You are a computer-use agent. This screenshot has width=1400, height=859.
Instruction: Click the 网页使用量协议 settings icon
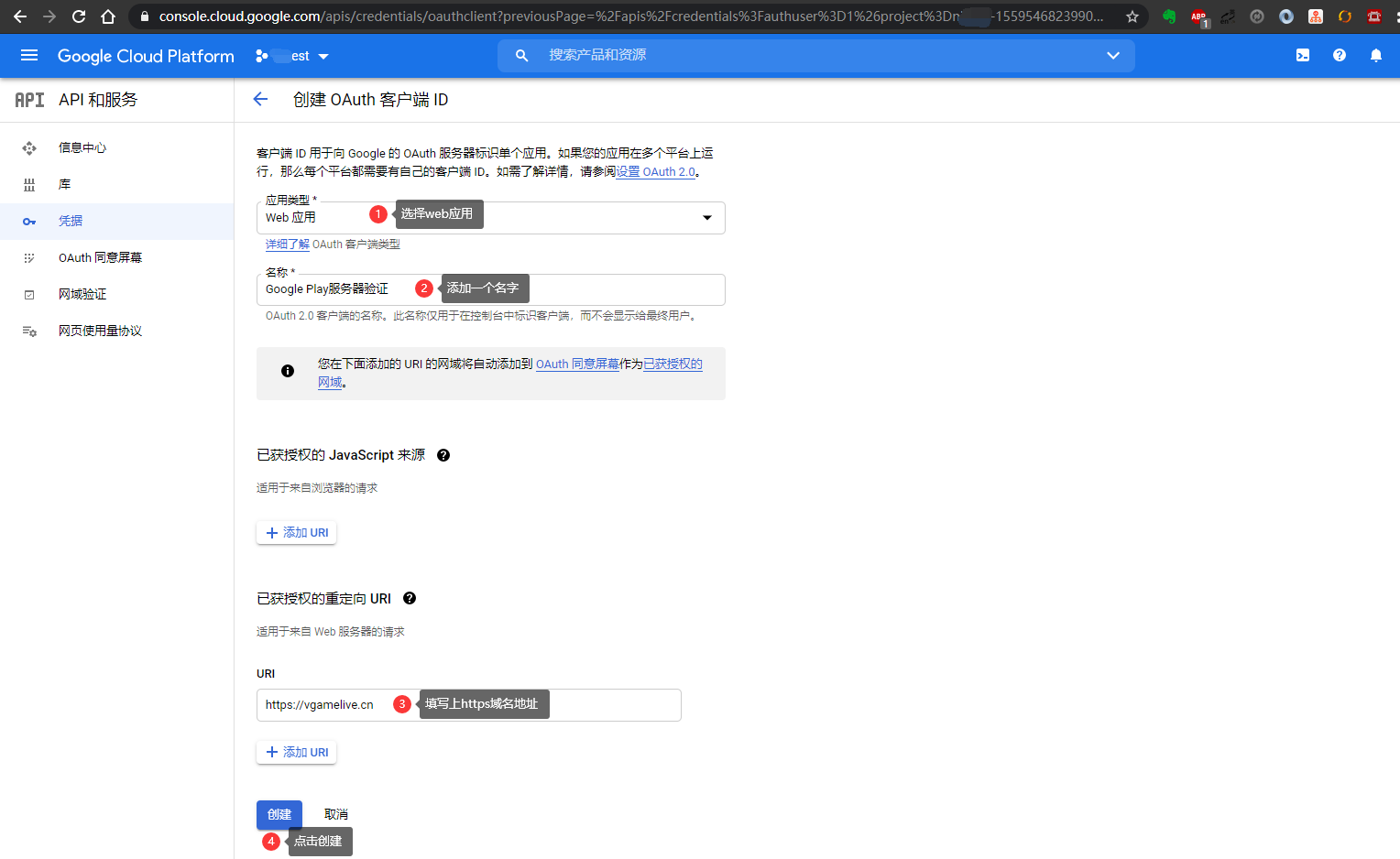[x=29, y=332]
